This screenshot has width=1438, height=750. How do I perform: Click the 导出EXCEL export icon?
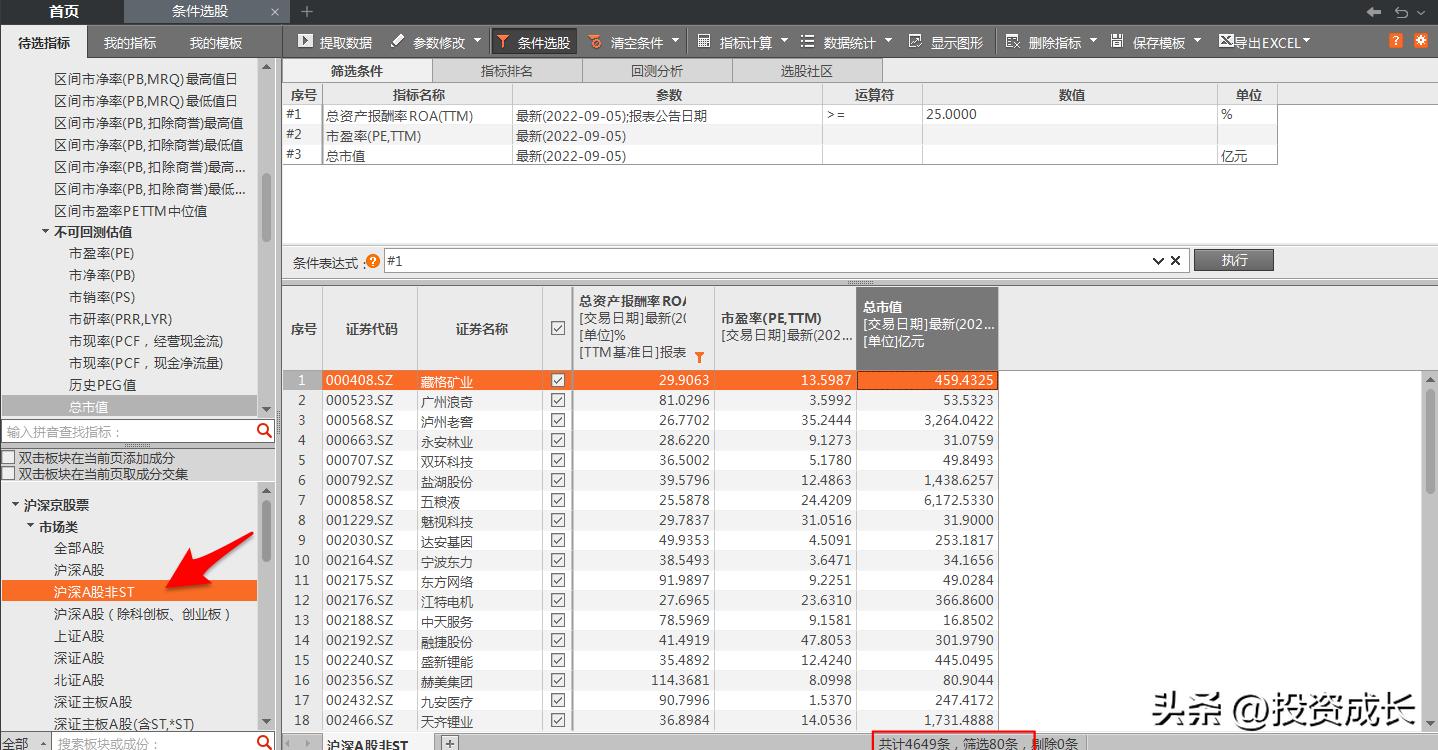(1228, 41)
